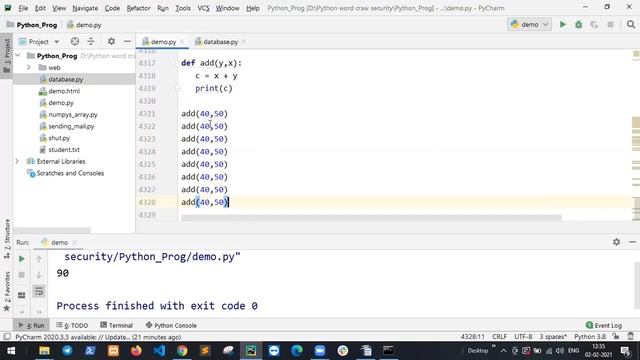
Task: Toggle soft-wrap in Run console
Action: point(39,291)
